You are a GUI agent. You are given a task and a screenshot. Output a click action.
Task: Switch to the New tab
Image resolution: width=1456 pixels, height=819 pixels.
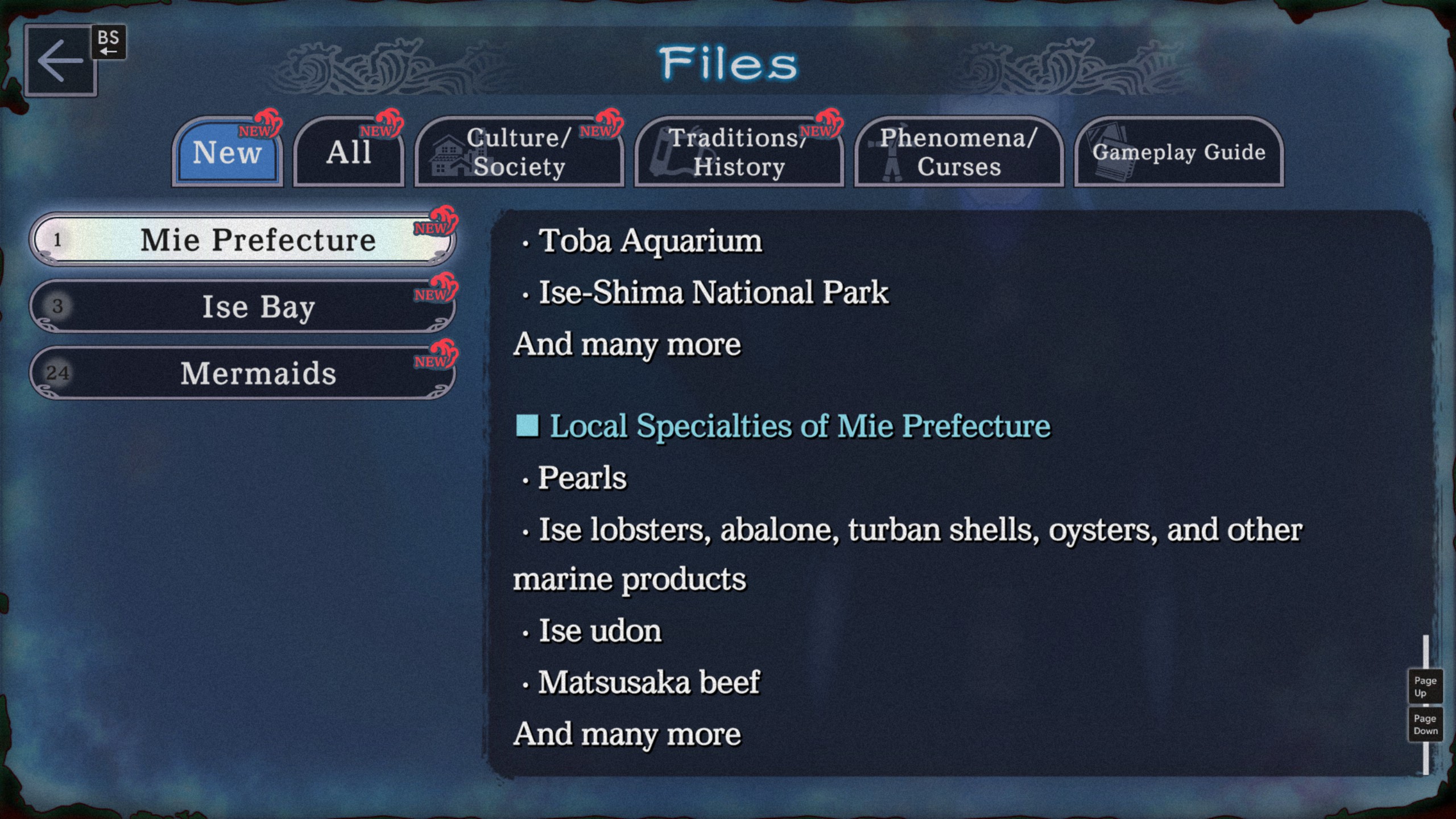227,152
